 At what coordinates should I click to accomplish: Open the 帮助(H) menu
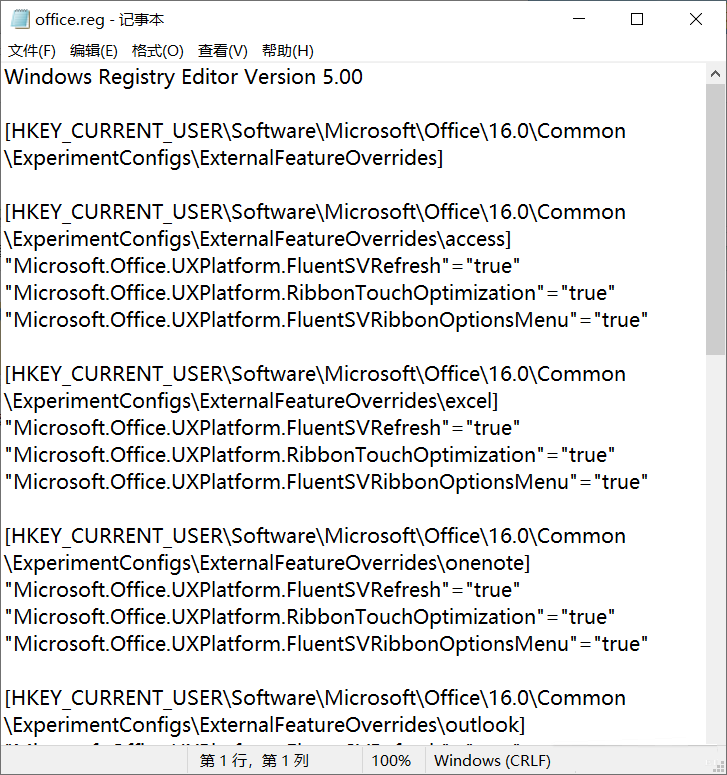tap(288, 50)
